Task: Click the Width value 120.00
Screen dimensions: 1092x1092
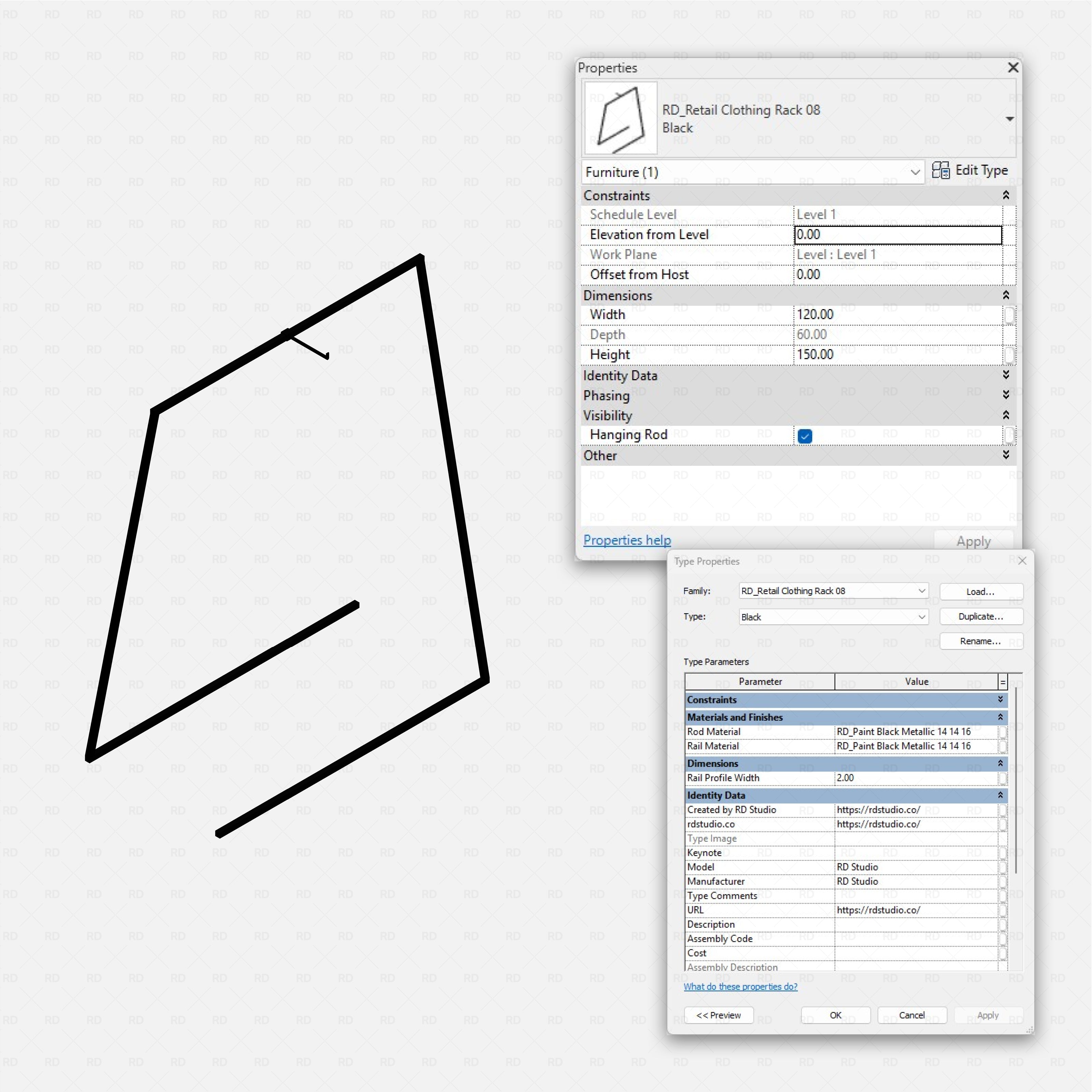Action: pyautogui.click(x=897, y=315)
